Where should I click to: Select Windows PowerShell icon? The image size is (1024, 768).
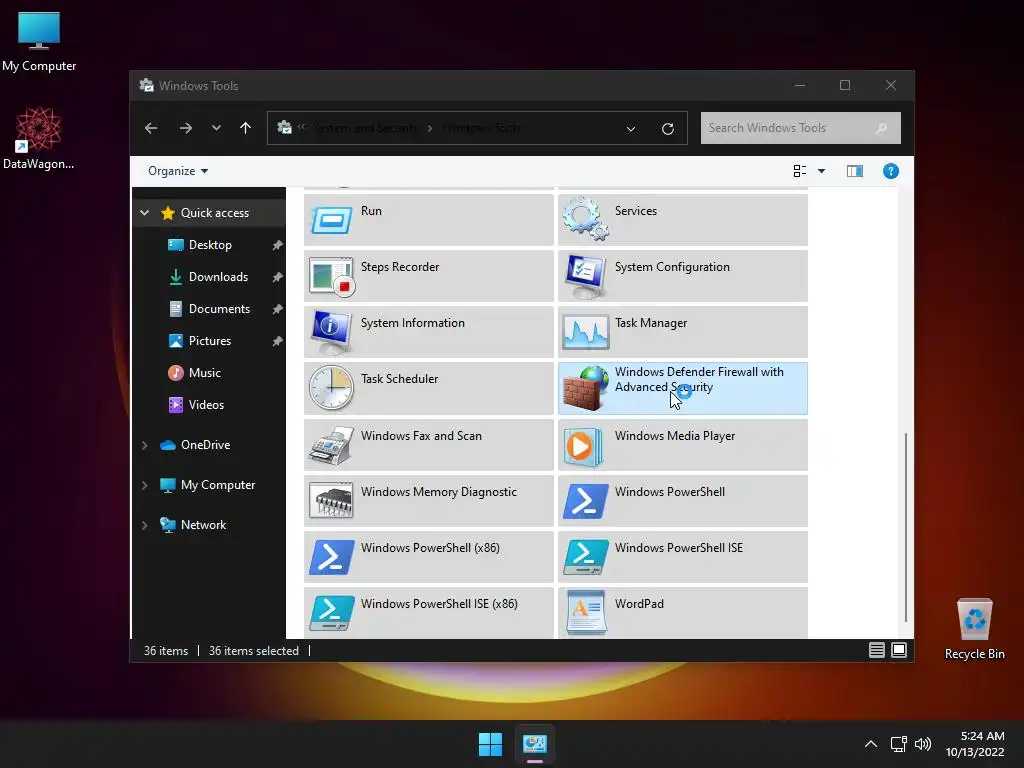click(x=585, y=501)
